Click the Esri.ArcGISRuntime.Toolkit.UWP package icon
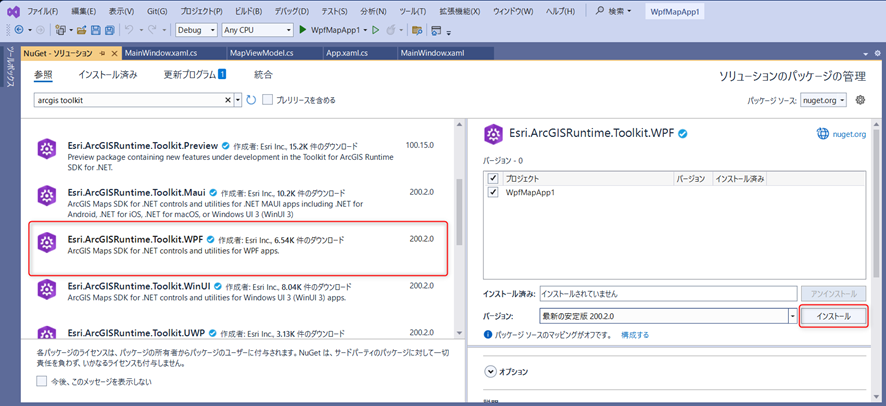The height and width of the screenshot is (406, 886). [x=47, y=332]
